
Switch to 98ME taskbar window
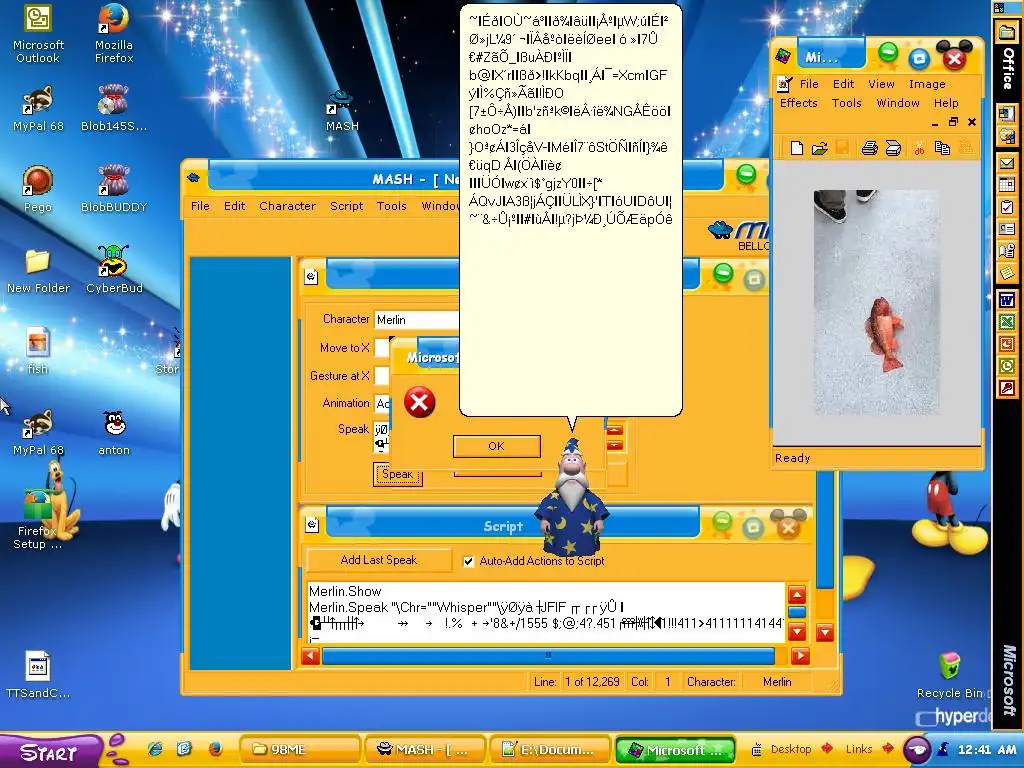click(300, 749)
